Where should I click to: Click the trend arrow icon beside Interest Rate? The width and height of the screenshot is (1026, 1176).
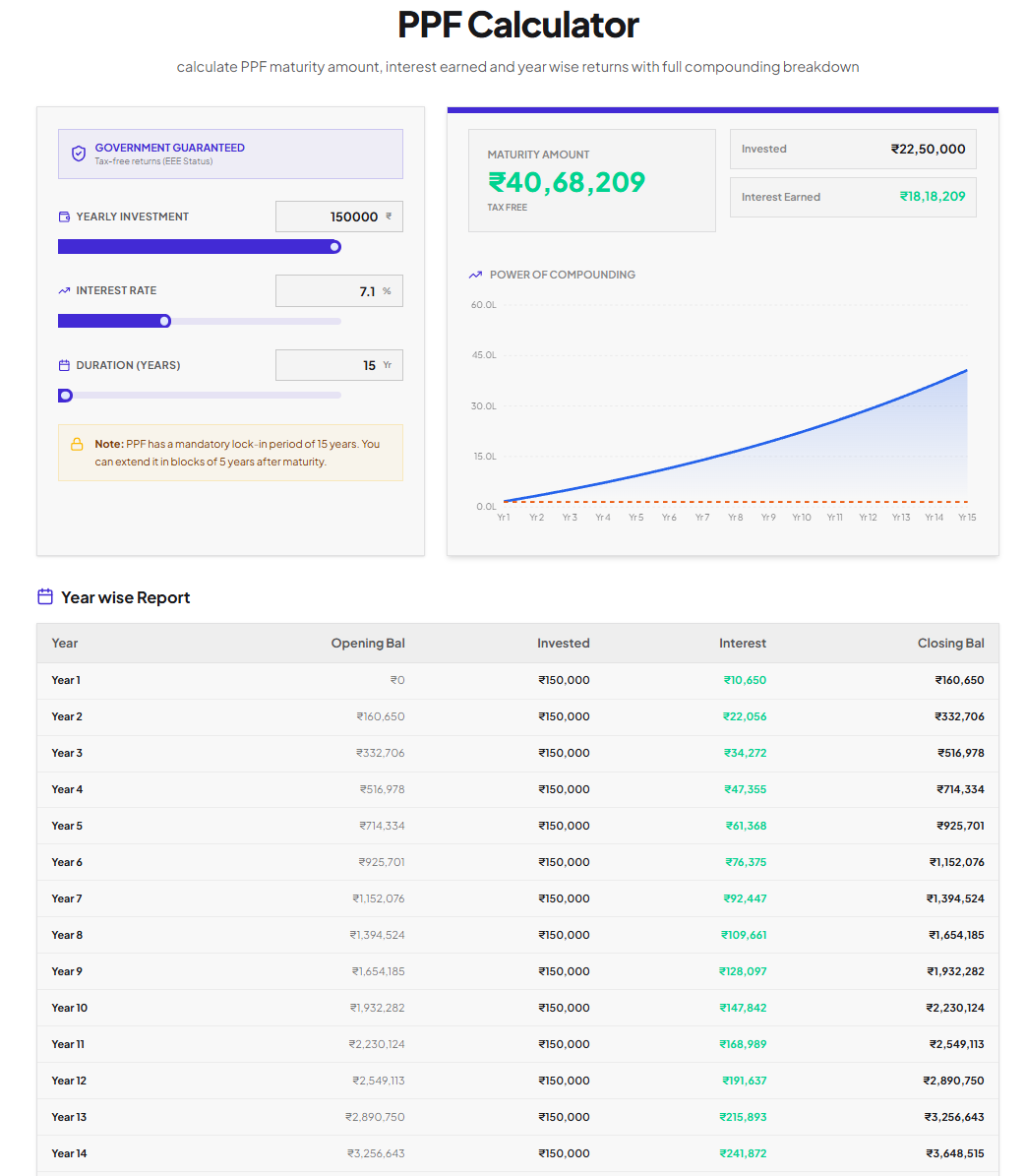coord(65,290)
